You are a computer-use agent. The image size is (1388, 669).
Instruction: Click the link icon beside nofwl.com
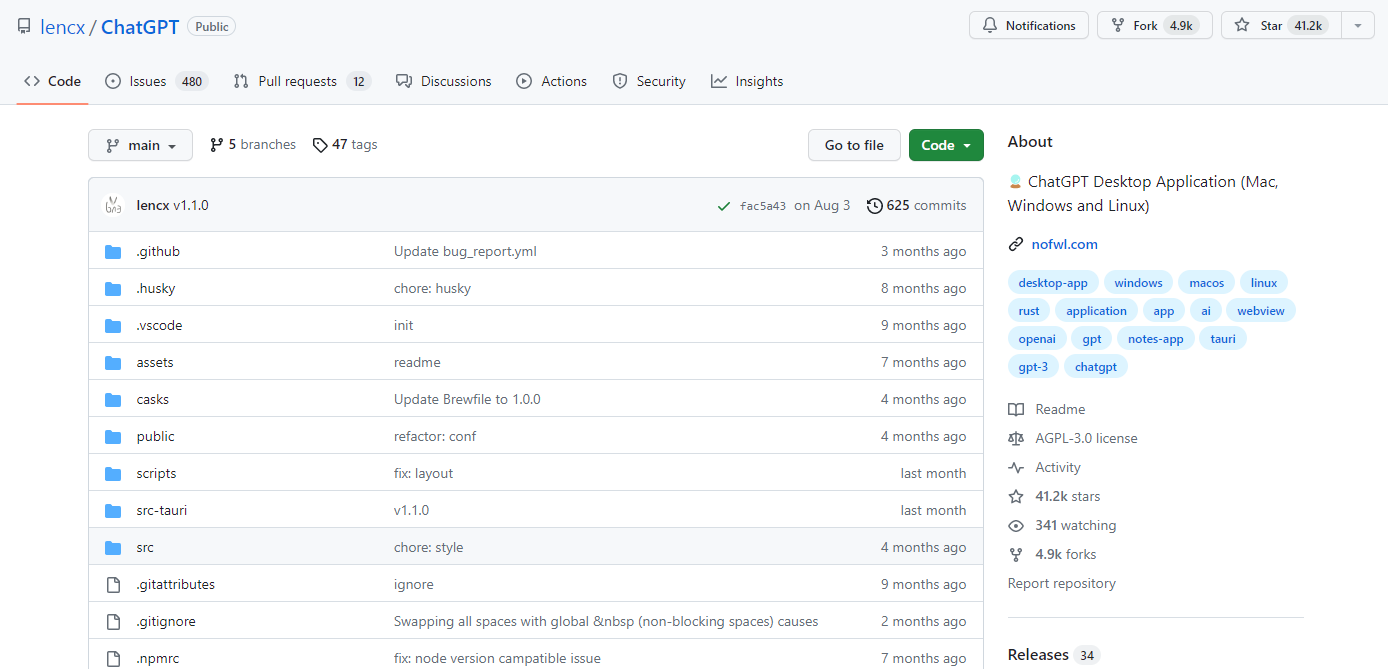coord(1016,244)
